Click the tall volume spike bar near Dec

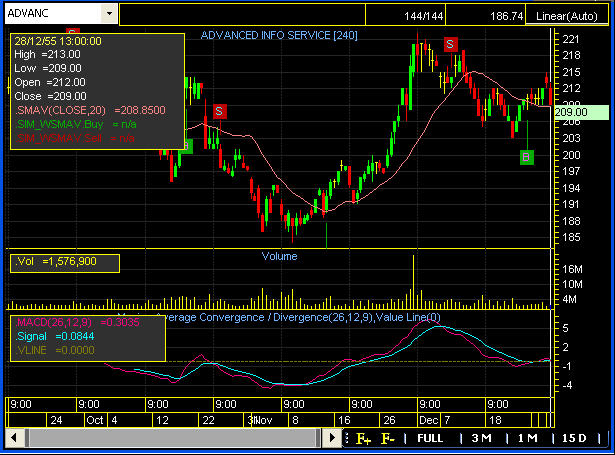(413, 282)
